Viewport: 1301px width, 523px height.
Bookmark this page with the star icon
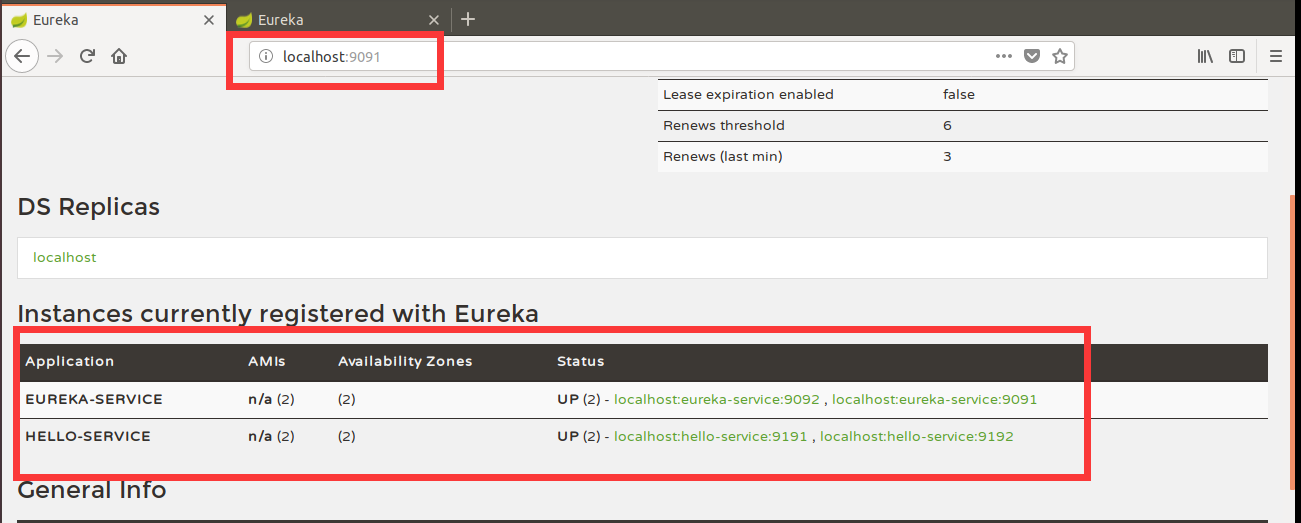[1060, 56]
